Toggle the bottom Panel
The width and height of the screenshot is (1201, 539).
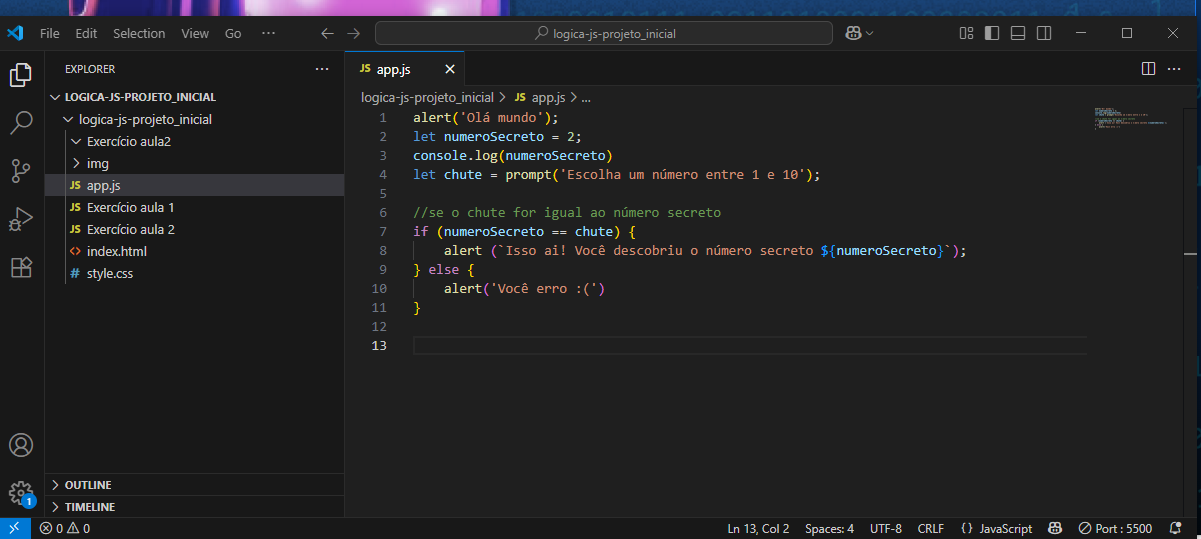[1018, 33]
